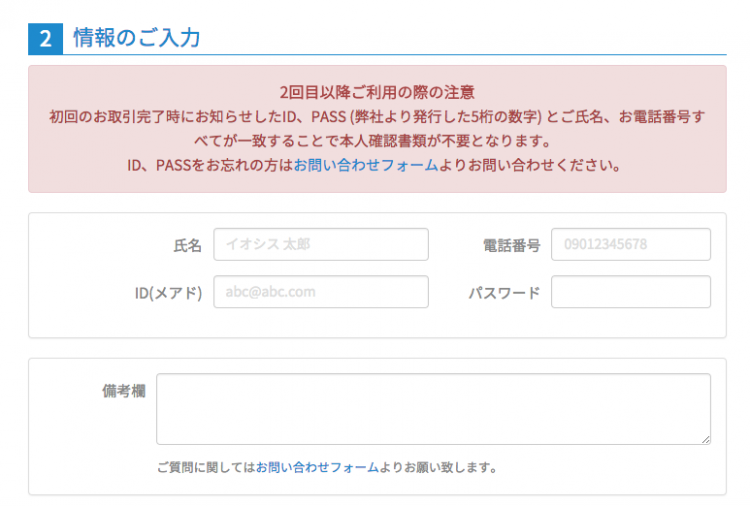Open お問い合わせフォーム link below the remarks box
Viewport: 750px width, 506px height.
[317, 467]
